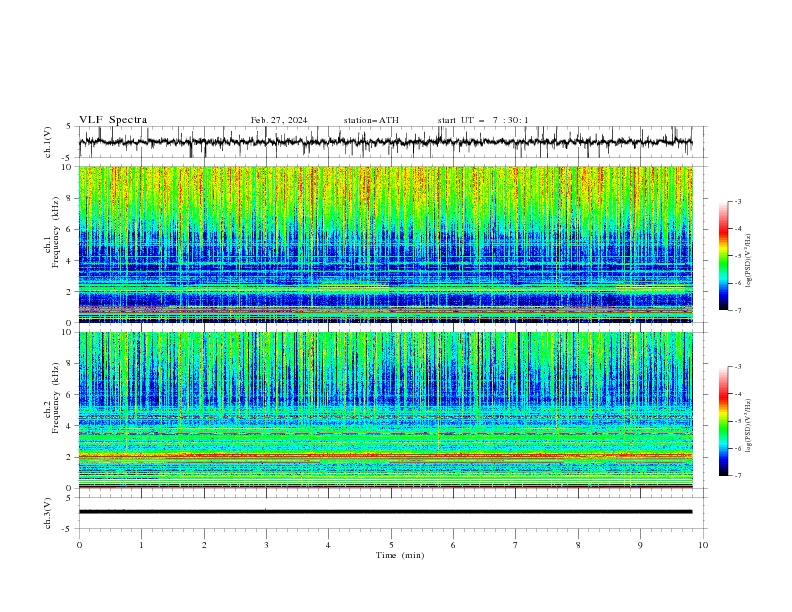This screenshot has width=792, height=612.
Task: Click the lower colorbar "log(PSD)(V²/Hz)" label
Action: 748,426
